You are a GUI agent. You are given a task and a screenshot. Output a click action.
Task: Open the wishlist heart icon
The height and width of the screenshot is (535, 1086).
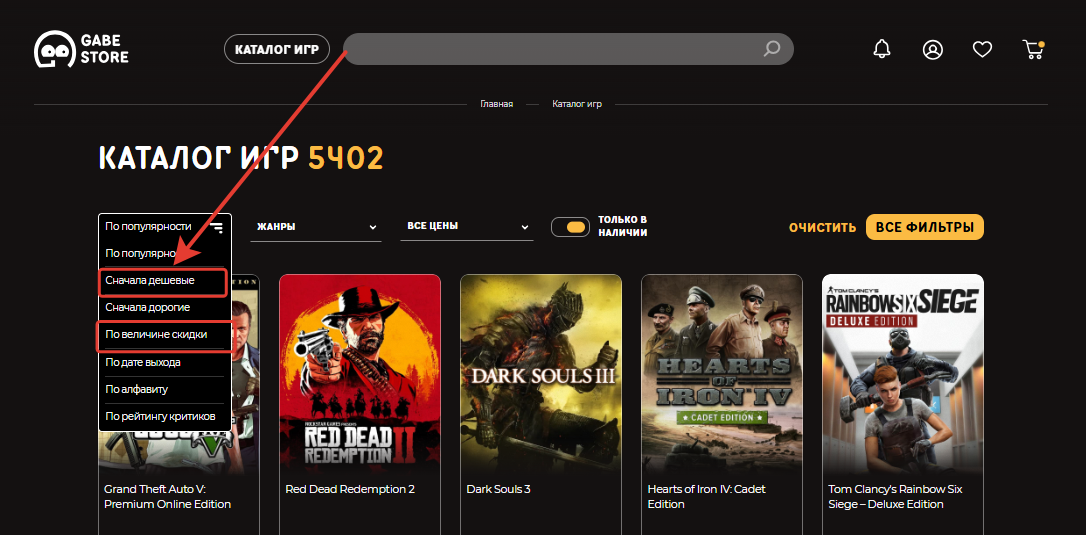click(x=982, y=49)
